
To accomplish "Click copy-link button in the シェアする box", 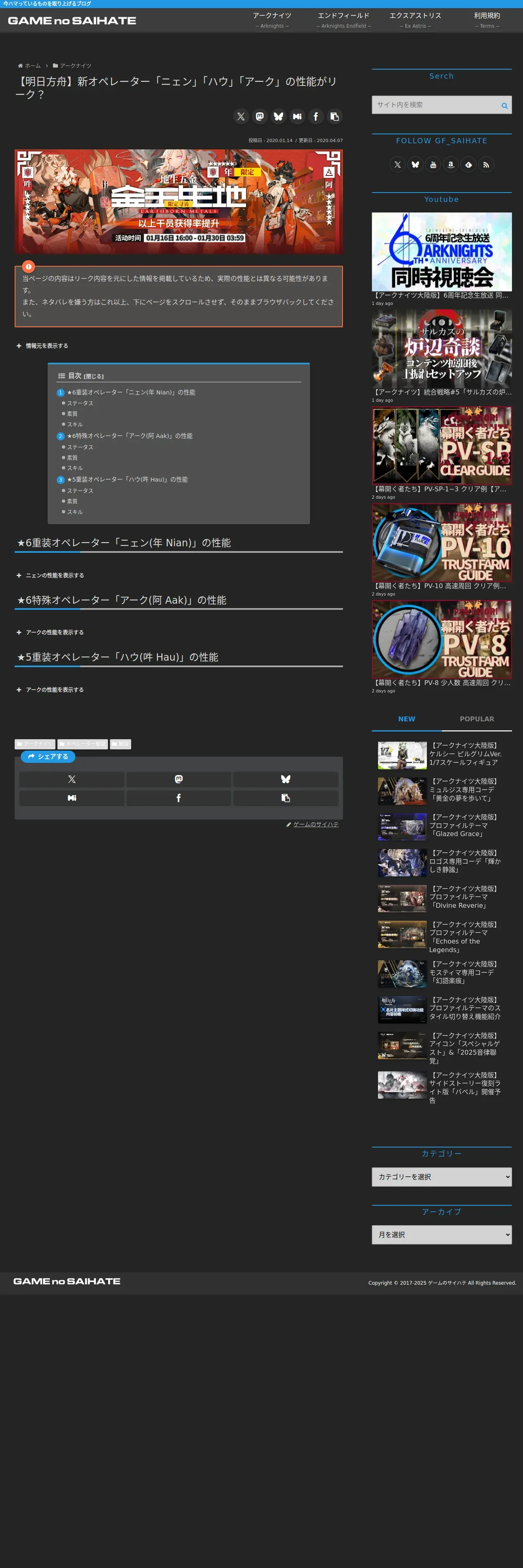I will (286, 798).
